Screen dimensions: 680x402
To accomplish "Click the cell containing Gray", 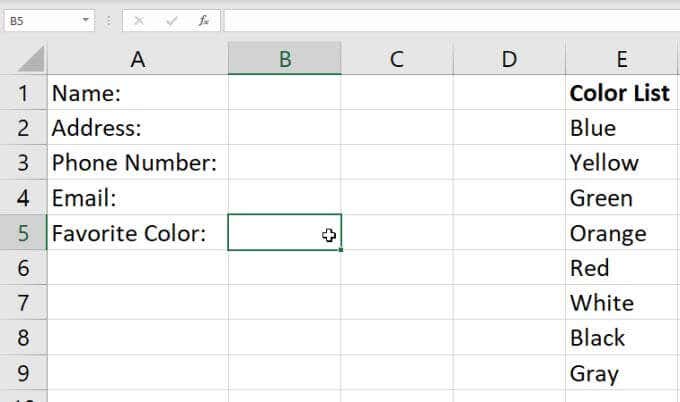I will point(594,373).
